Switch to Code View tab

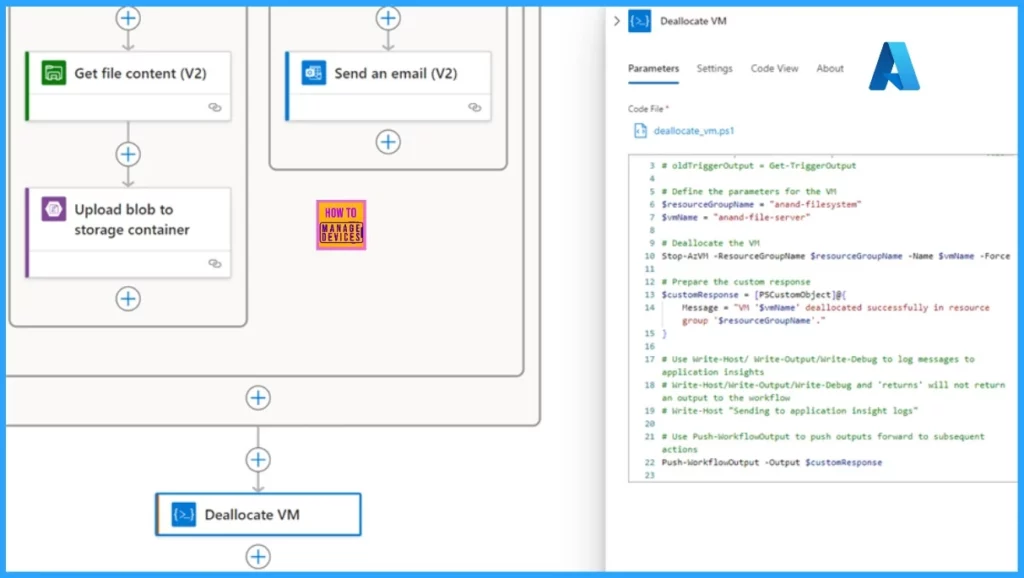pyautogui.click(x=774, y=69)
